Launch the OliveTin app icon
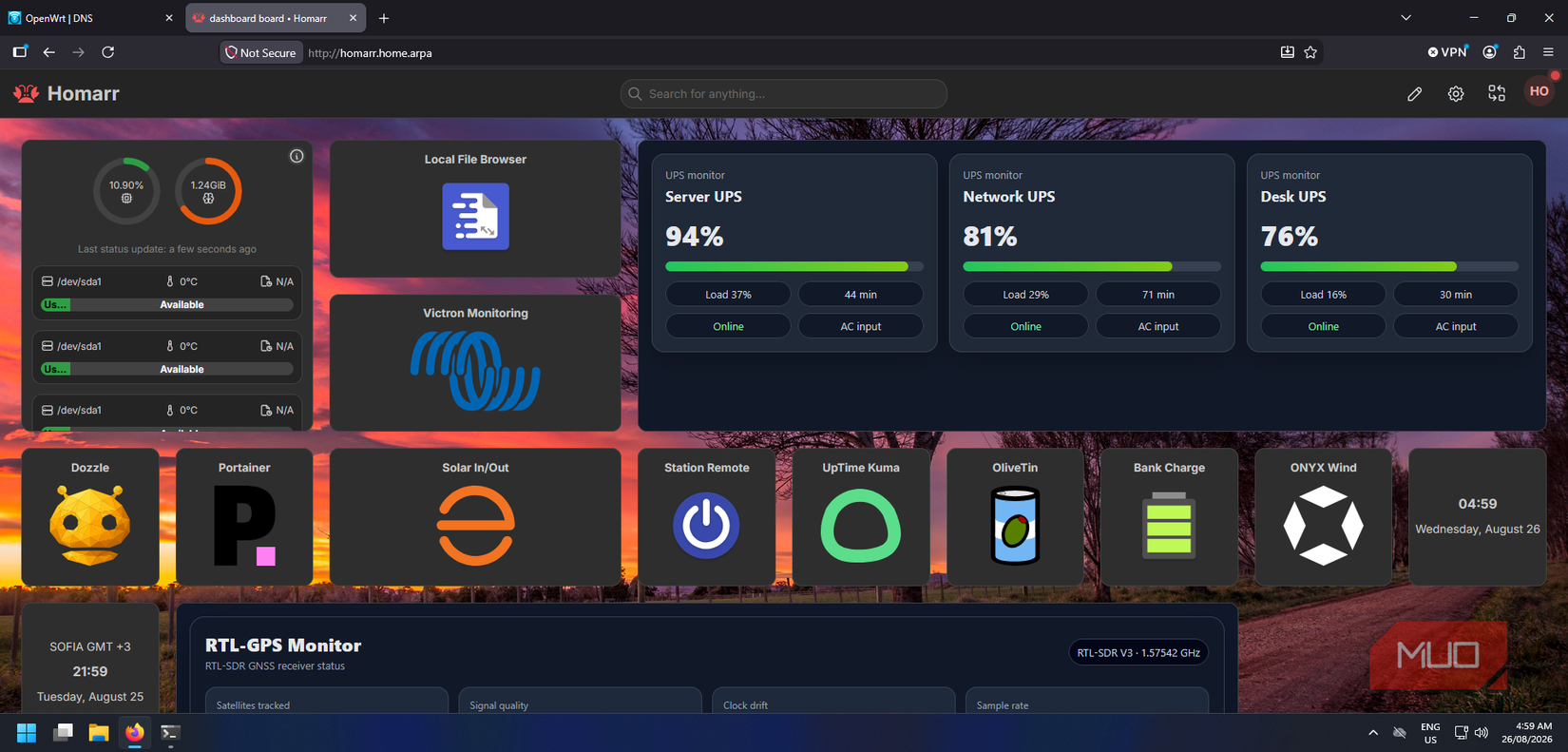1568x752 pixels. (x=1015, y=526)
